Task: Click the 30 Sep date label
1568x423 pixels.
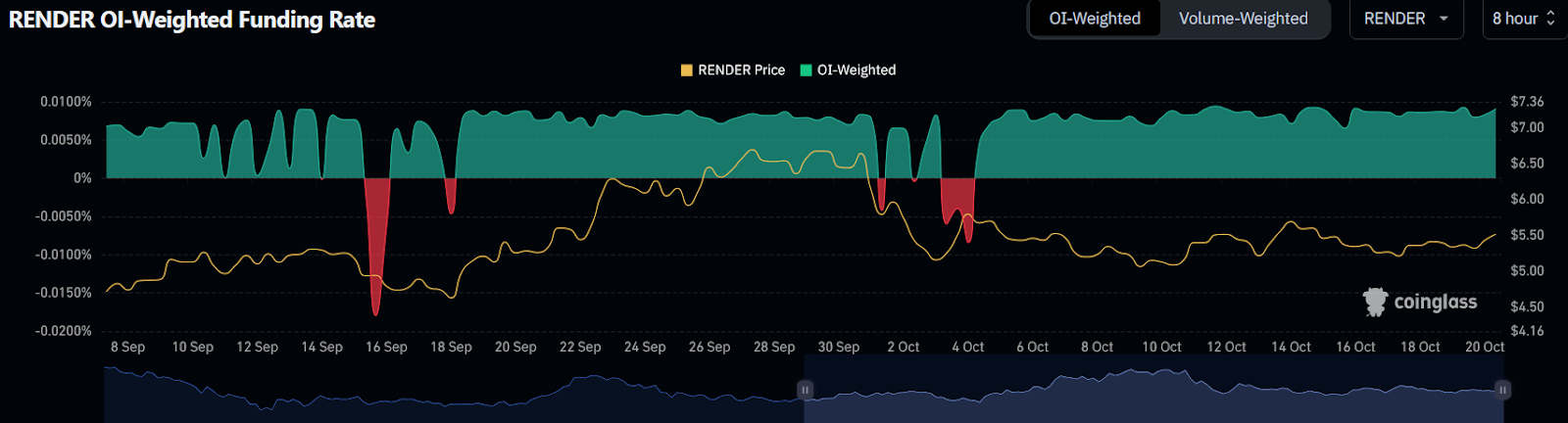Action: pyautogui.click(x=839, y=347)
